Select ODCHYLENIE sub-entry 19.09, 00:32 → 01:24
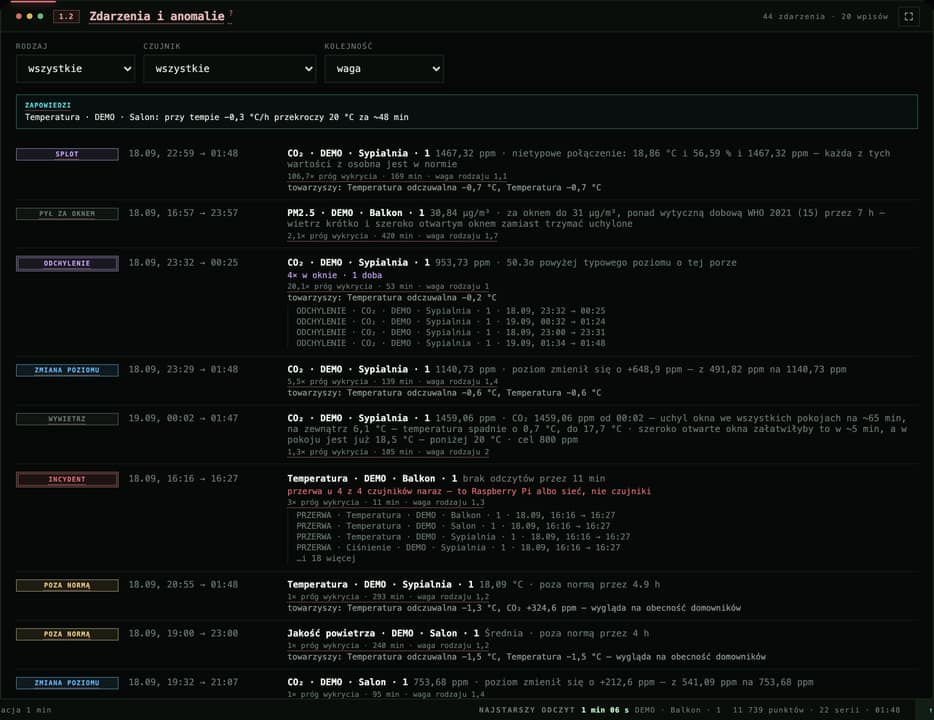This screenshot has height=720, width=934. tap(451, 322)
